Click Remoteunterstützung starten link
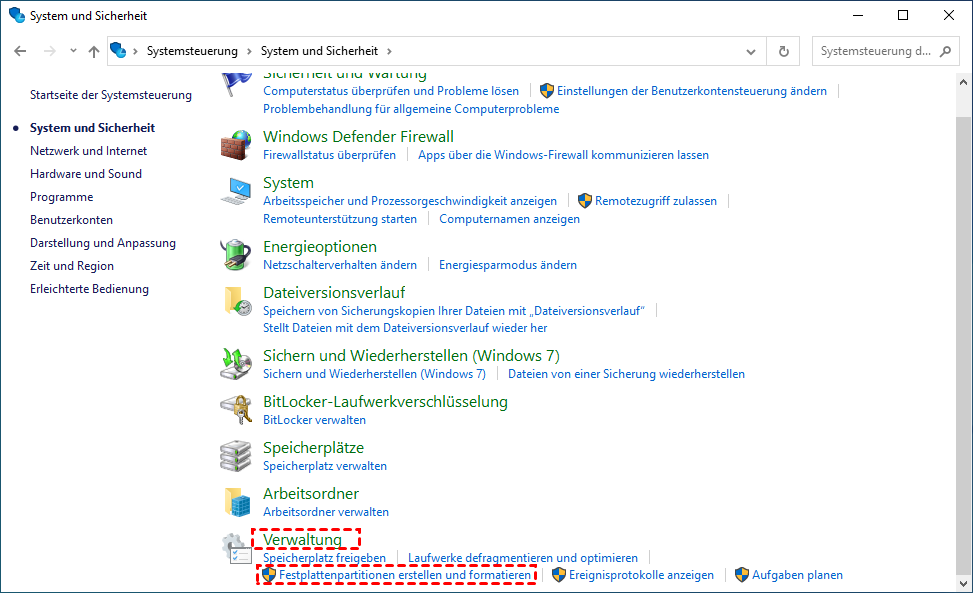The width and height of the screenshot is (973, 593). (x=340, y=219)
